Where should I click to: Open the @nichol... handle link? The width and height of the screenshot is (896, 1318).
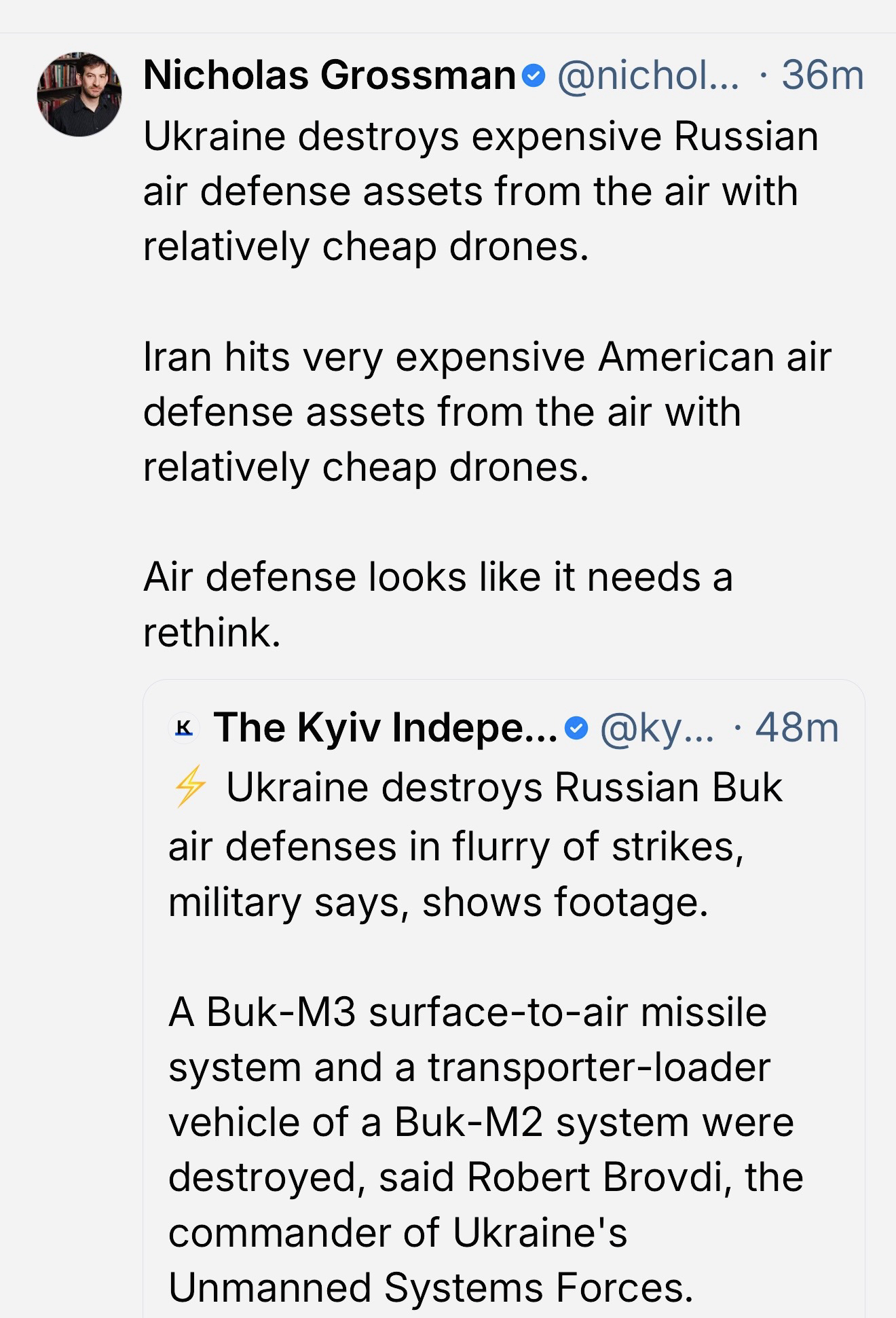648,75
